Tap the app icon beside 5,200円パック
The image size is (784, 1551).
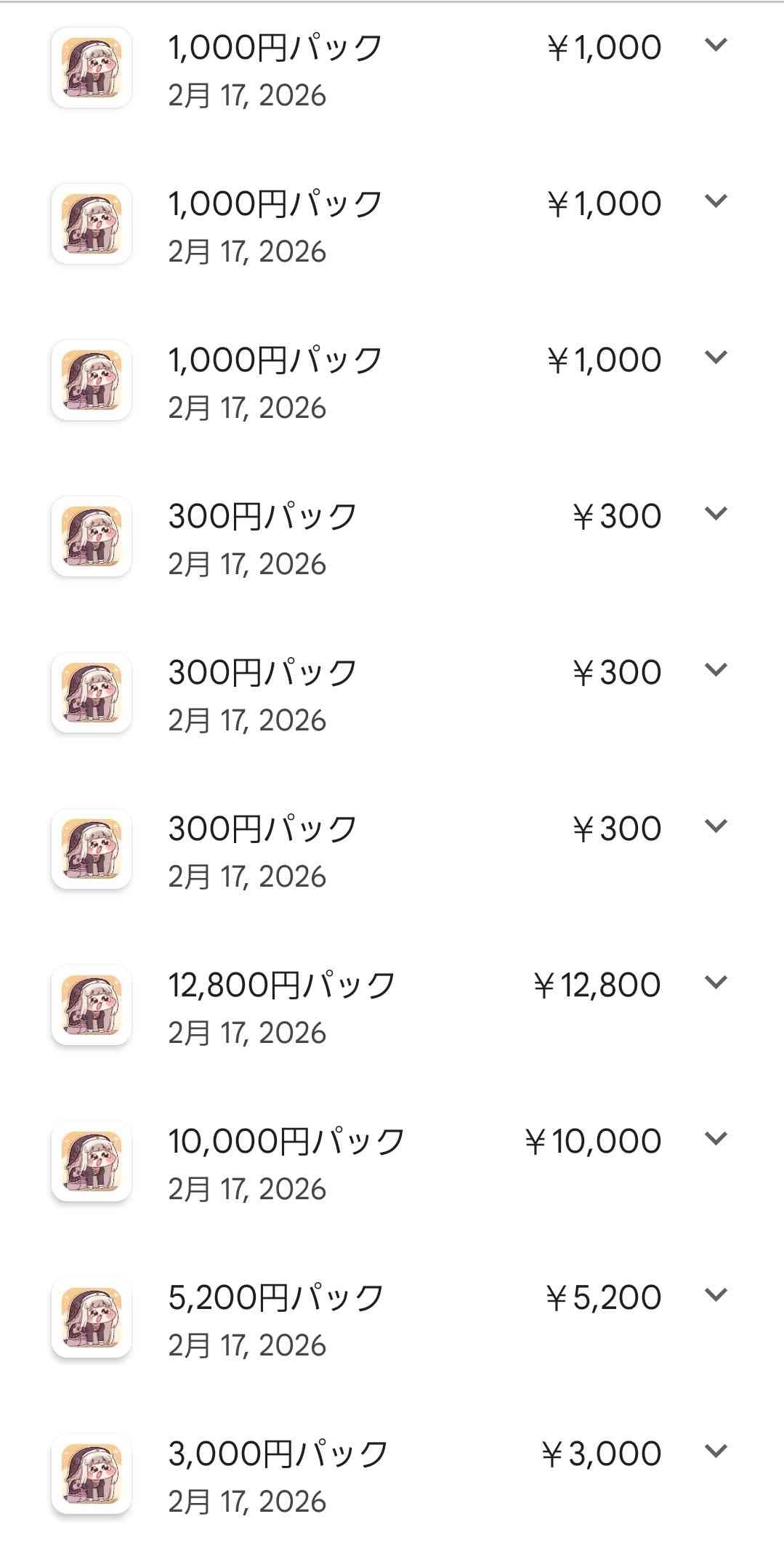pos(92,1318)
